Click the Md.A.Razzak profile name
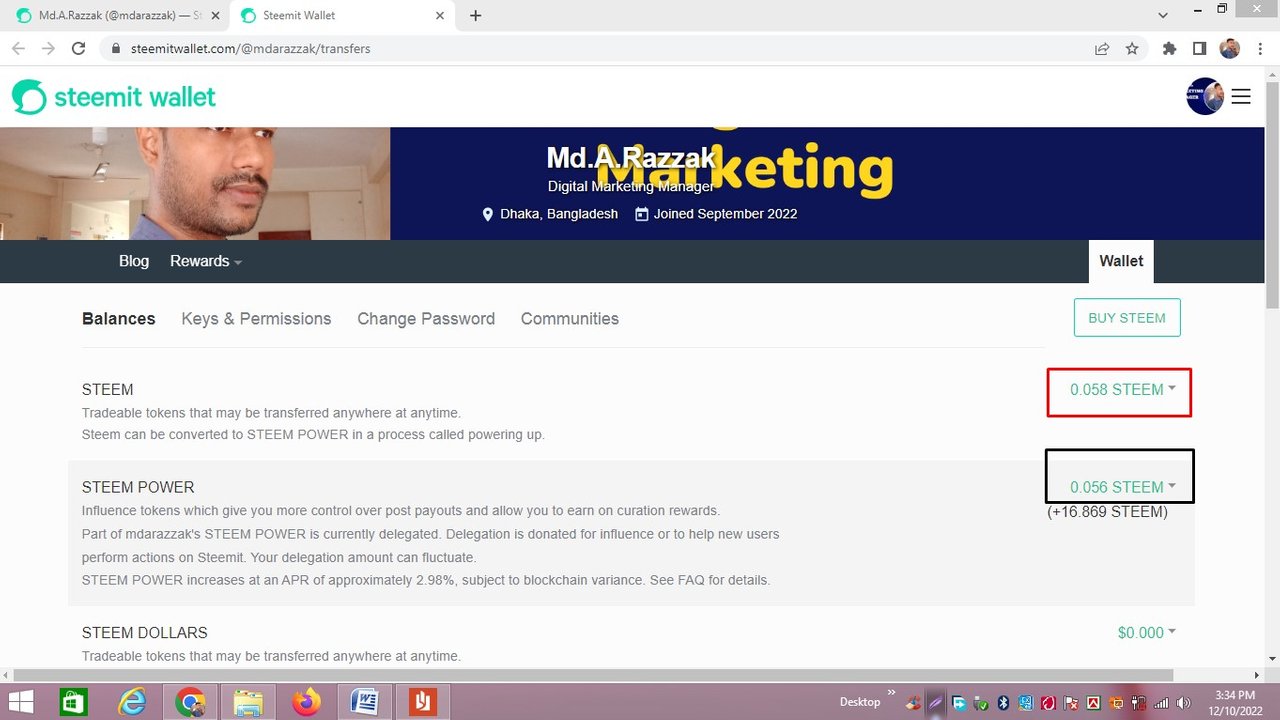1280x720 pixels. point(632,158)
